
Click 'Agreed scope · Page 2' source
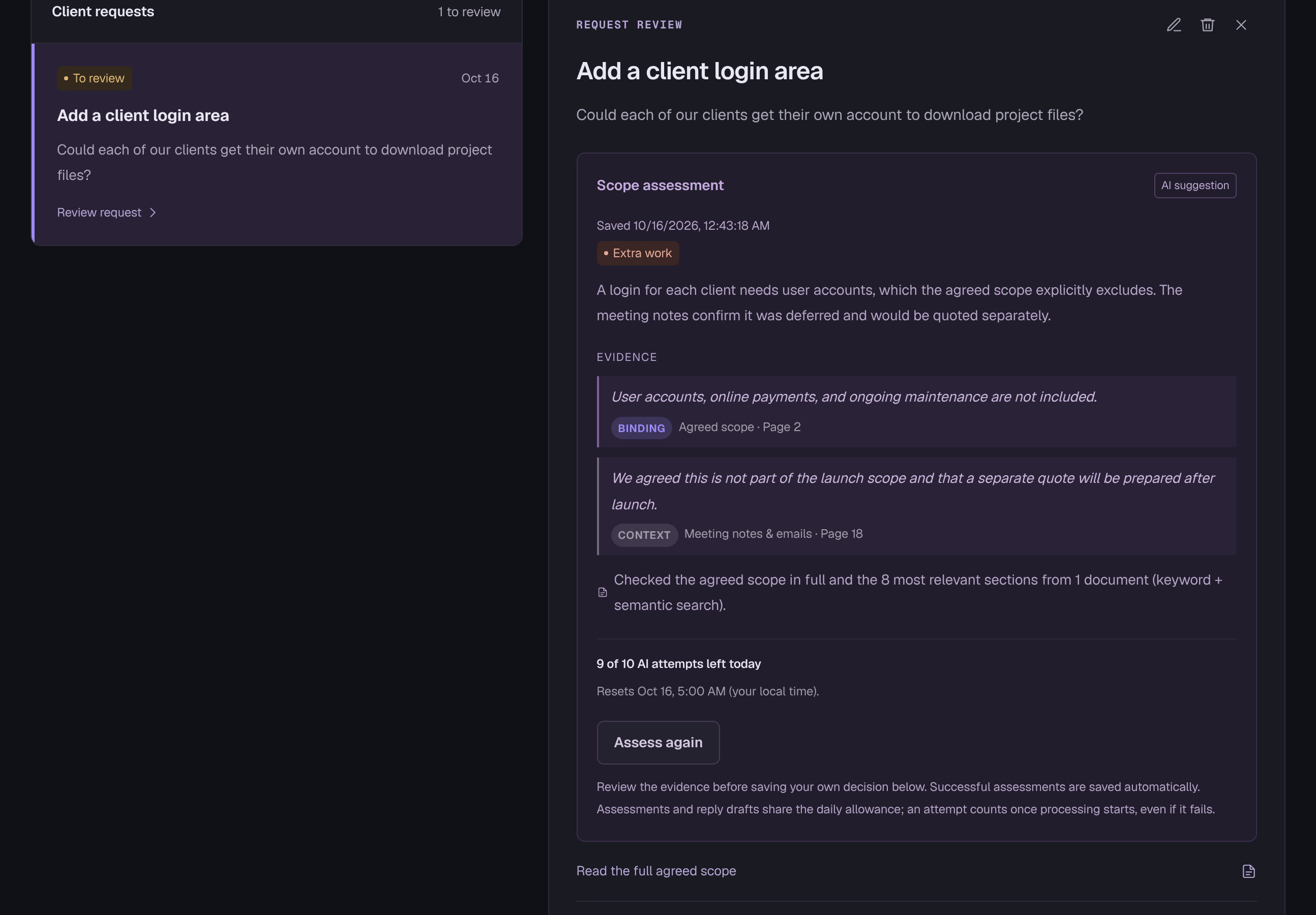point(739,428)
